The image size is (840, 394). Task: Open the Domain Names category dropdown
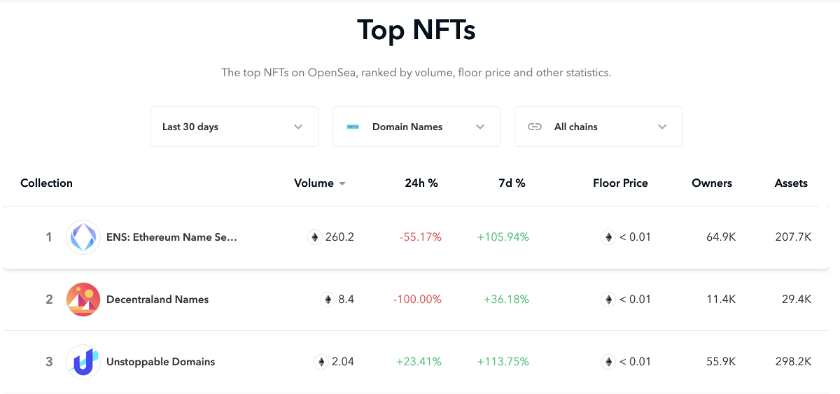point(416,127)
